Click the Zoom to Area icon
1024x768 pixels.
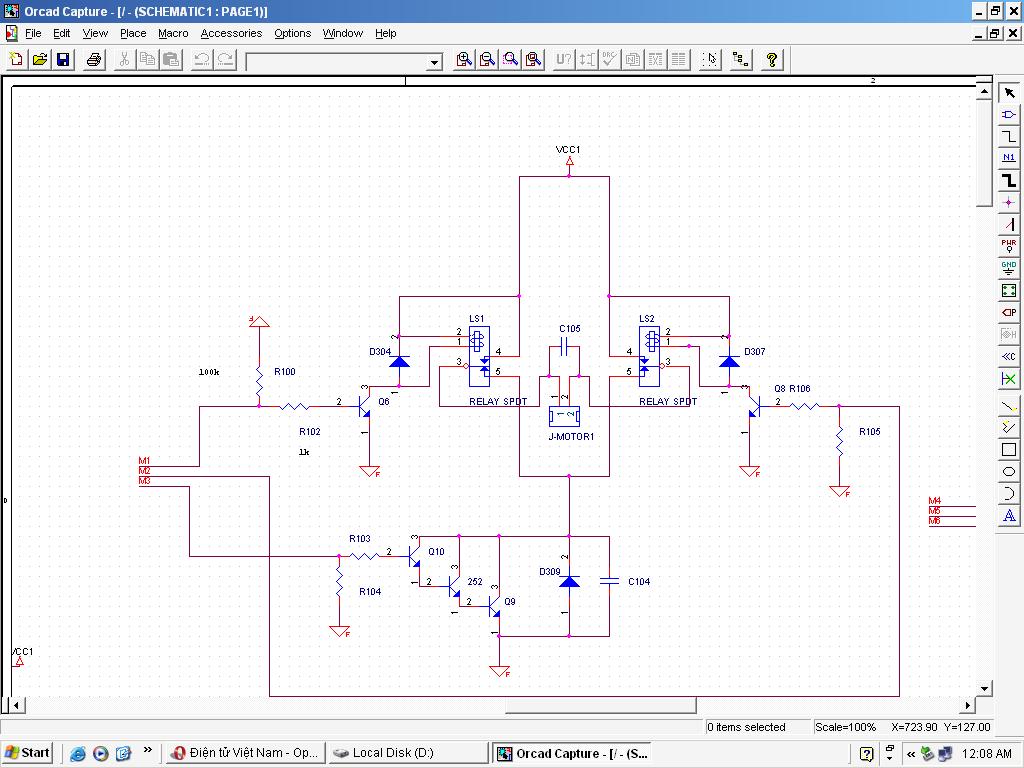(511, 59)
